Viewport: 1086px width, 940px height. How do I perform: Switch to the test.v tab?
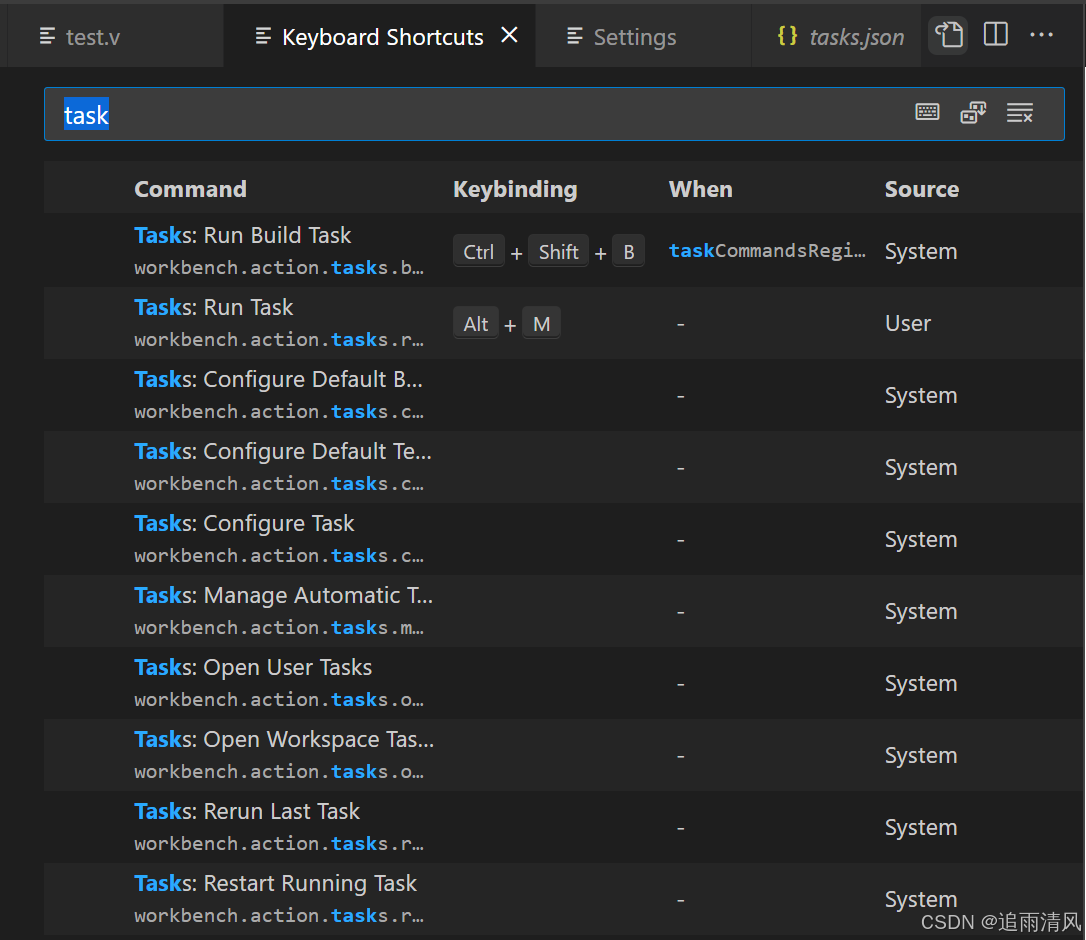(92, 35)
